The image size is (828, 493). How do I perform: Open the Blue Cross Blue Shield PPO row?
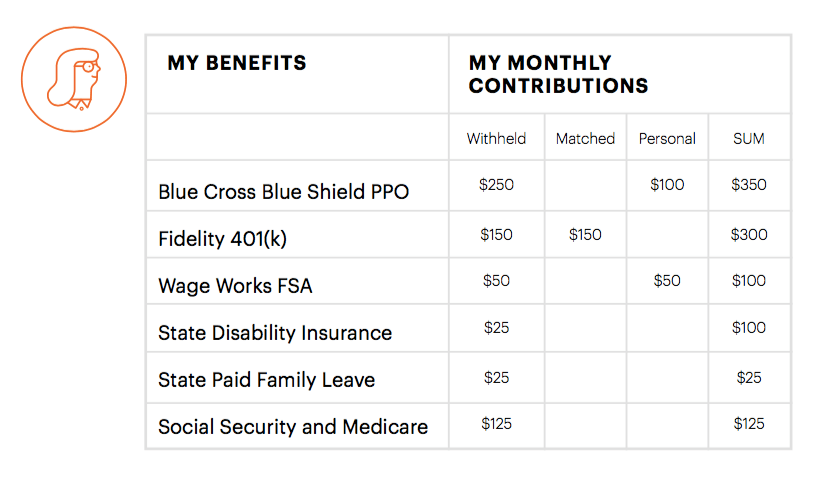click(284, 191)
